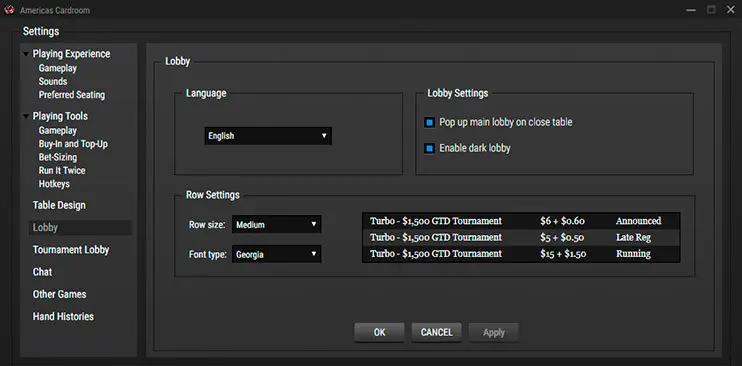742x366 pixels.
Task: Open the Sounds settings page
Action: click(x=53, y=81)
